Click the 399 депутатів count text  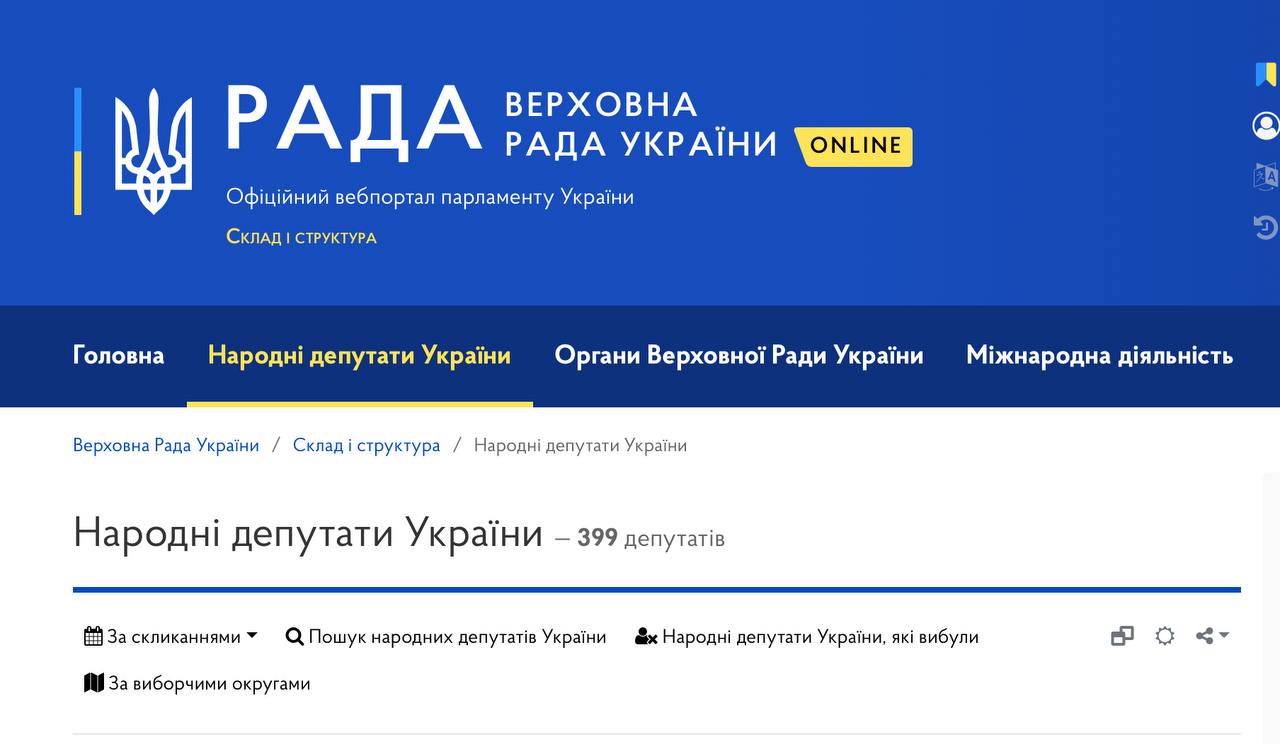click(x=651, y=538)
